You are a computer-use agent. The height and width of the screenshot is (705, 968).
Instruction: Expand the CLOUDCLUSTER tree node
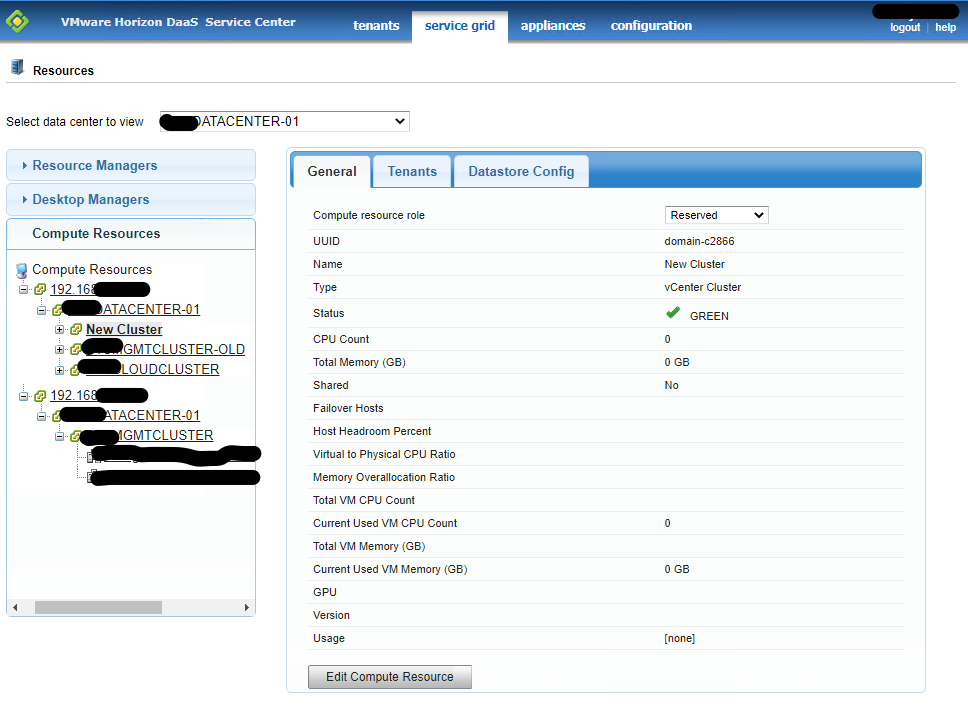(59, 370)
